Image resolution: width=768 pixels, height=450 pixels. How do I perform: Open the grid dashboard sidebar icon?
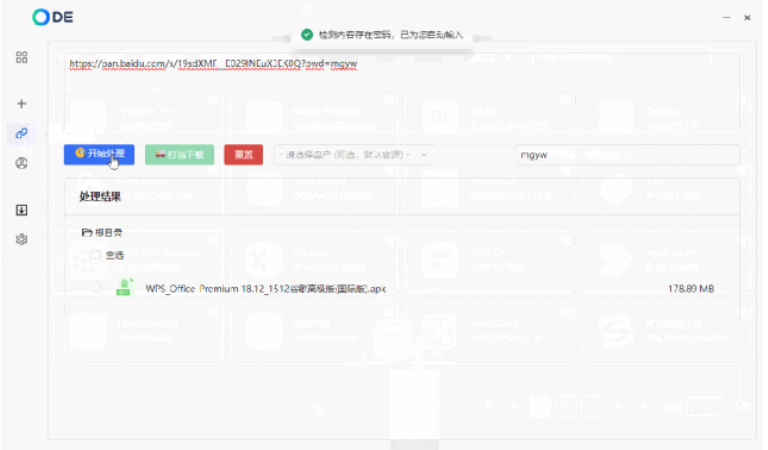[x=22, y=57]
